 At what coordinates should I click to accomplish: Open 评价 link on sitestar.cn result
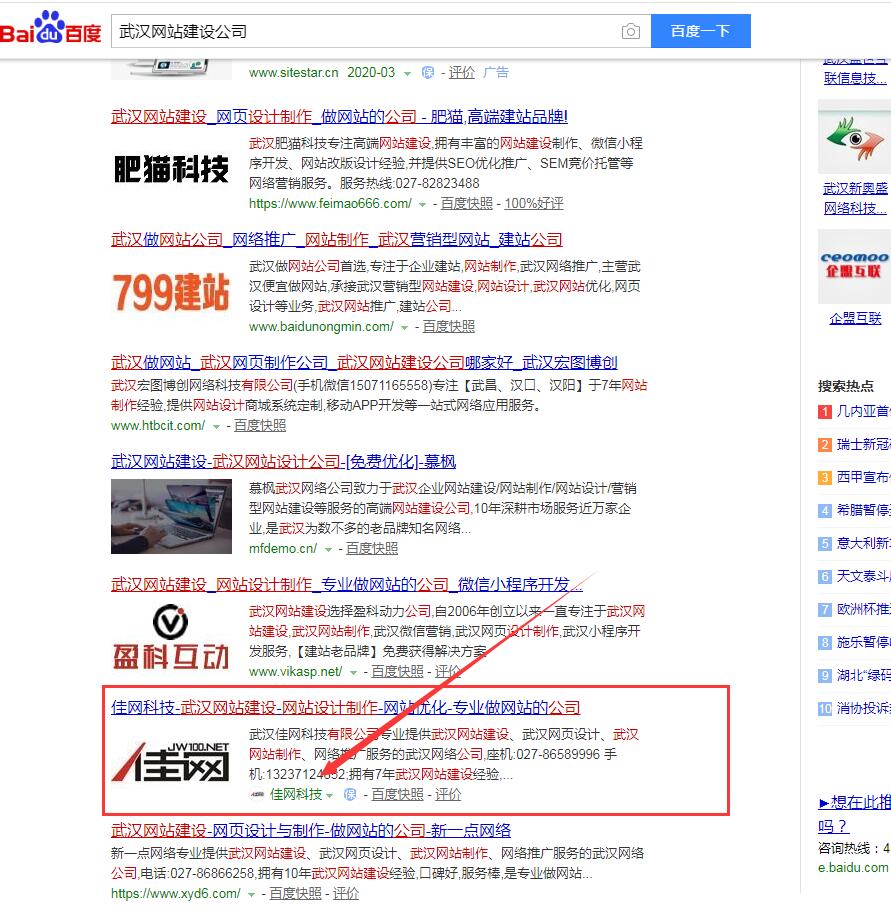[x=462, y=73]
